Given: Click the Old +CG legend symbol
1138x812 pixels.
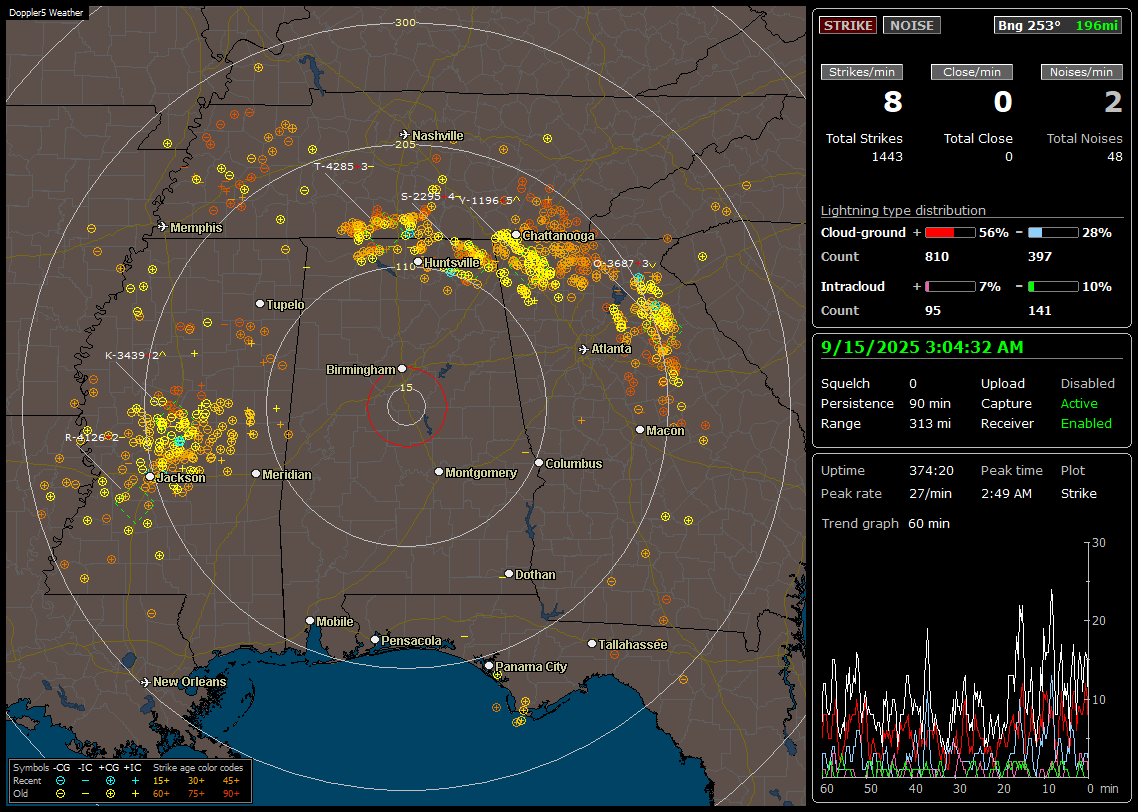Looking at the screenshot, I should click(110, 794).
